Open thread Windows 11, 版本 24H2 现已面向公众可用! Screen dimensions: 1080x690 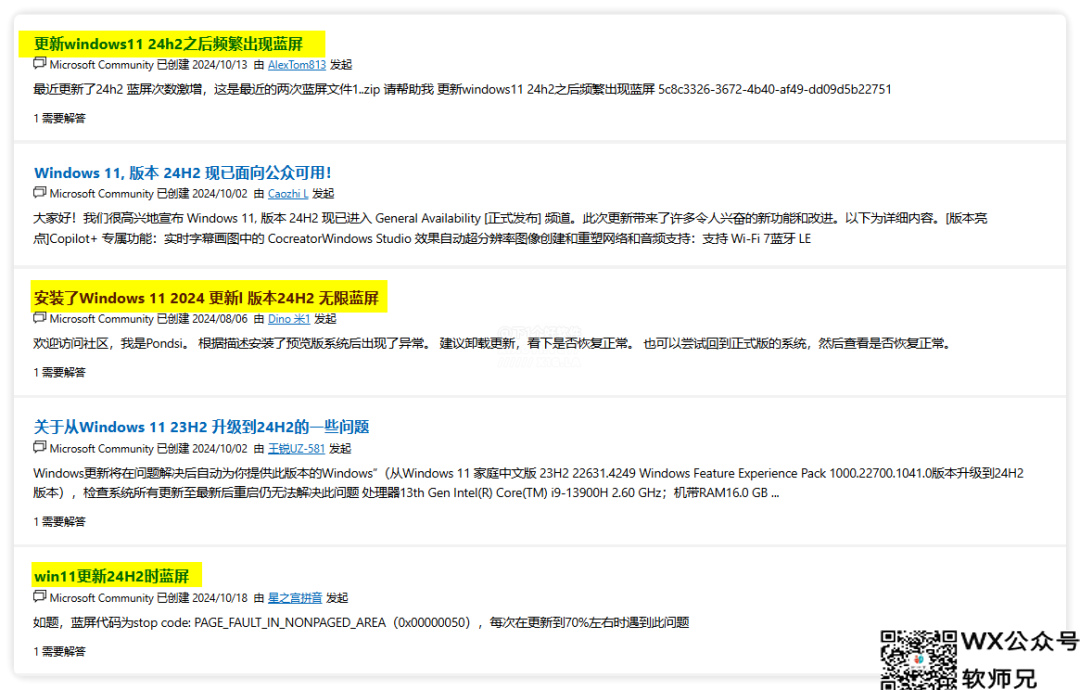coord(183,173)
